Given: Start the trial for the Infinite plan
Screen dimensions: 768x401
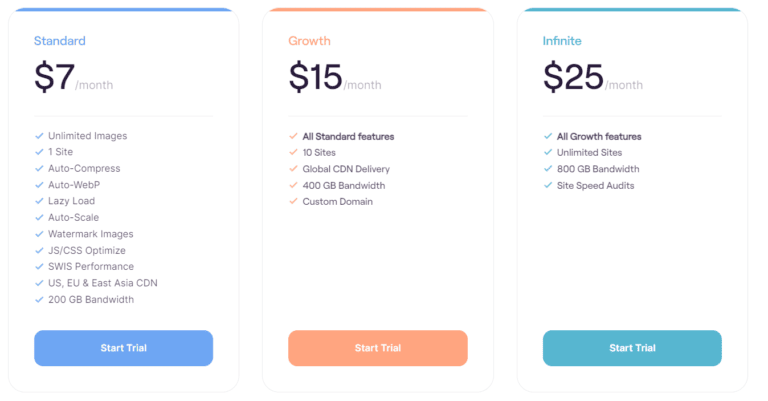Looking at the screenshot, I should click(632, 348).
